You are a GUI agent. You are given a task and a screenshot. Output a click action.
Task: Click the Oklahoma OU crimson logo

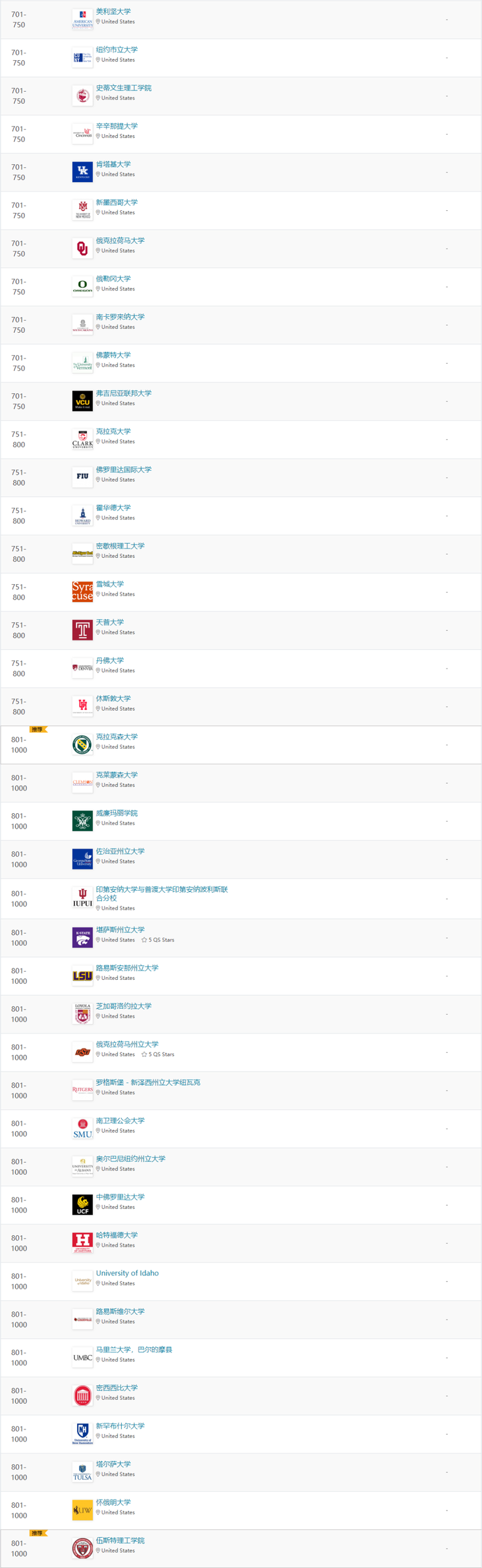(82, 248)
